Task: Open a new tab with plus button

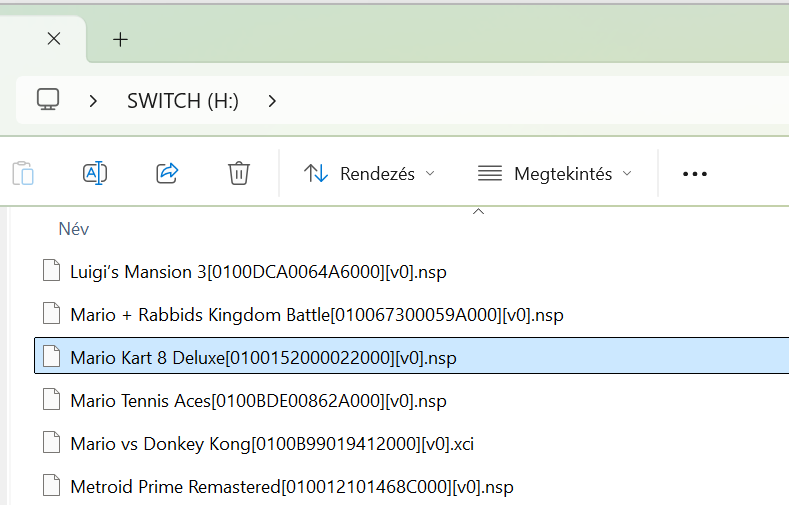Action: point(120,39)
